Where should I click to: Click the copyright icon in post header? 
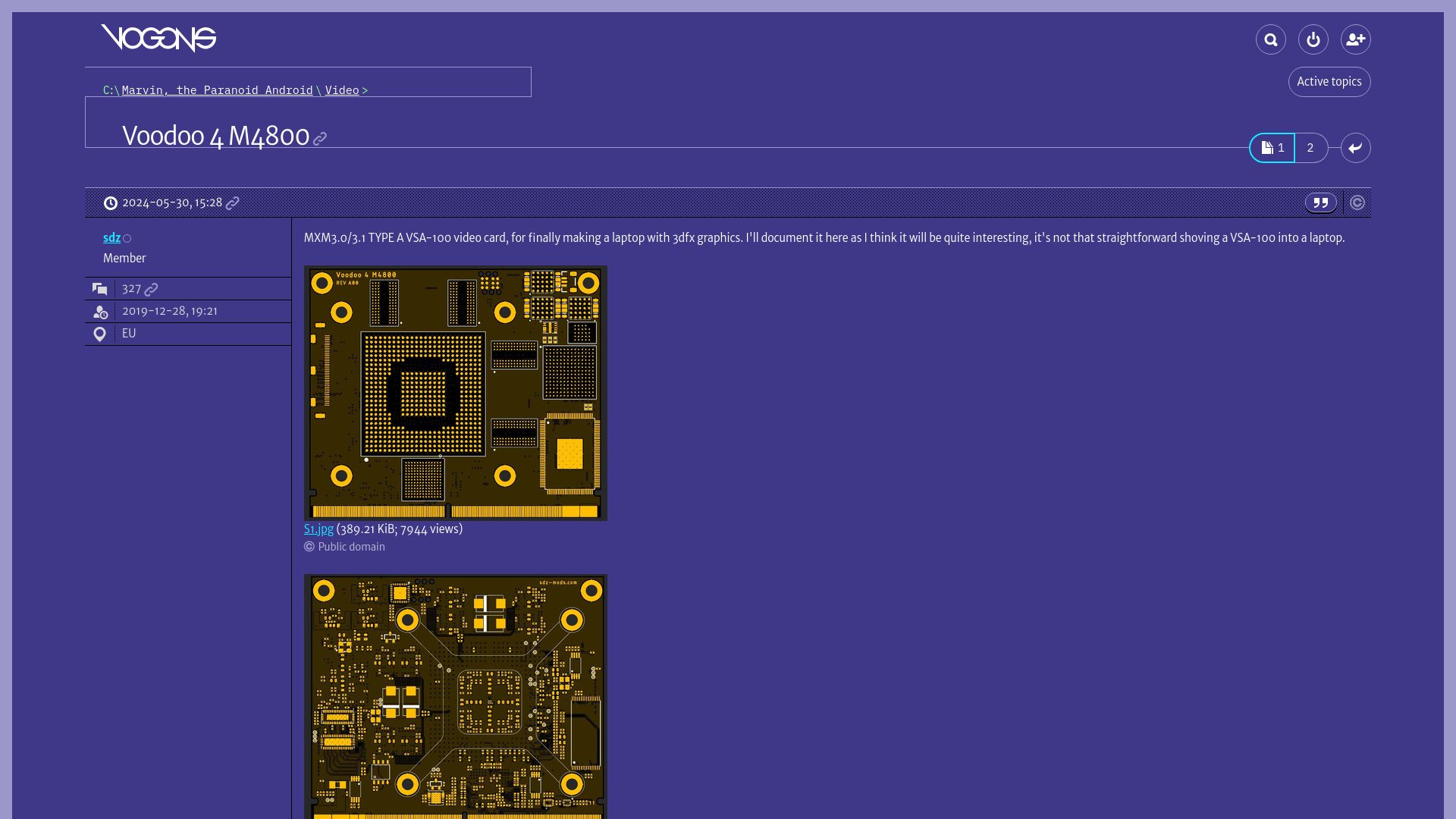1357,202
